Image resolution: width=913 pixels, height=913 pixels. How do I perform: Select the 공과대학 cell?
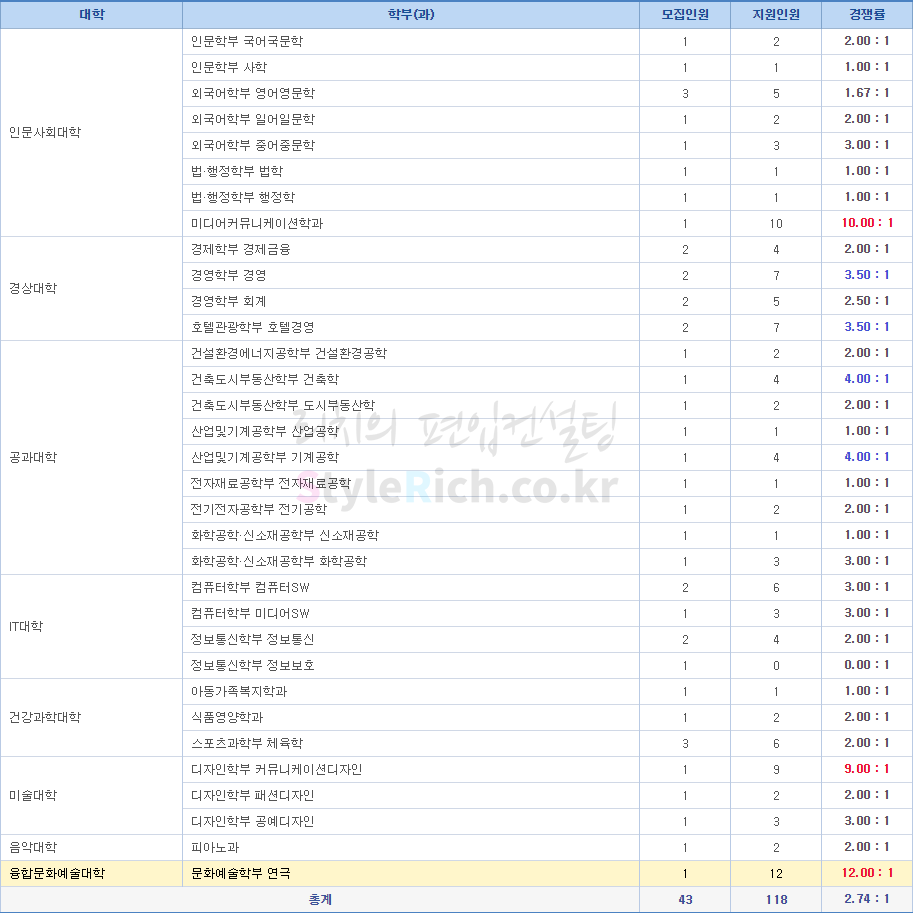[91, 457]
